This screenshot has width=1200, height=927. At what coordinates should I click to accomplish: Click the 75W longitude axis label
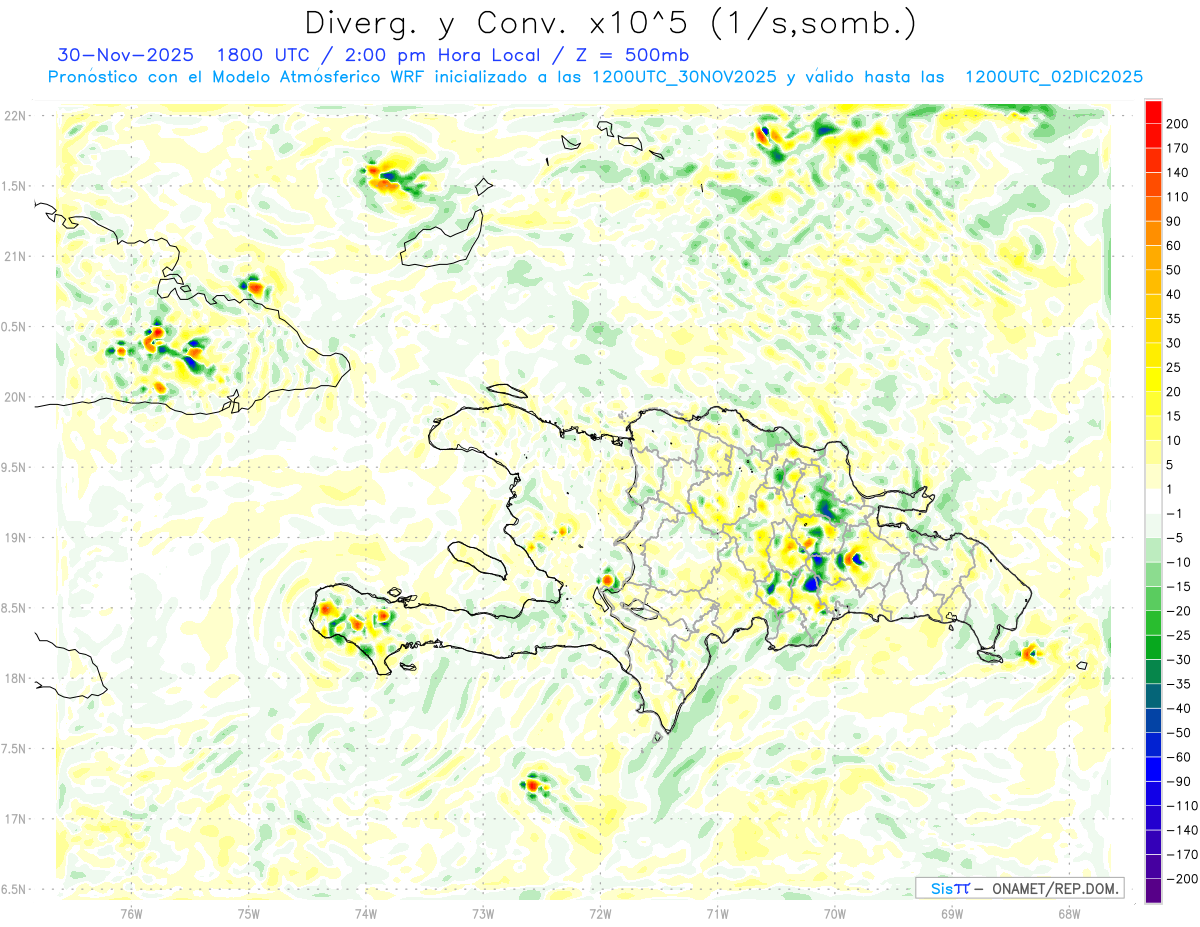249,913
